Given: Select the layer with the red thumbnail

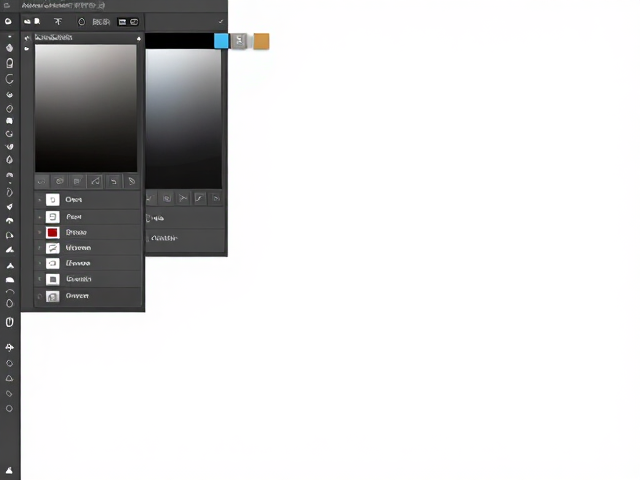Looking at the screenshot, I should click(88, 232).
